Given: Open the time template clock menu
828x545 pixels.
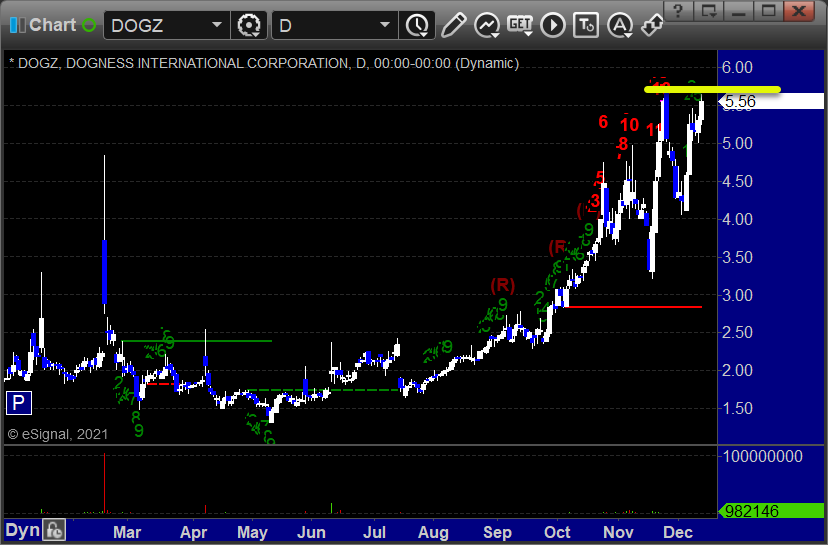Looking at the screenshot, I should coord(418,25).
